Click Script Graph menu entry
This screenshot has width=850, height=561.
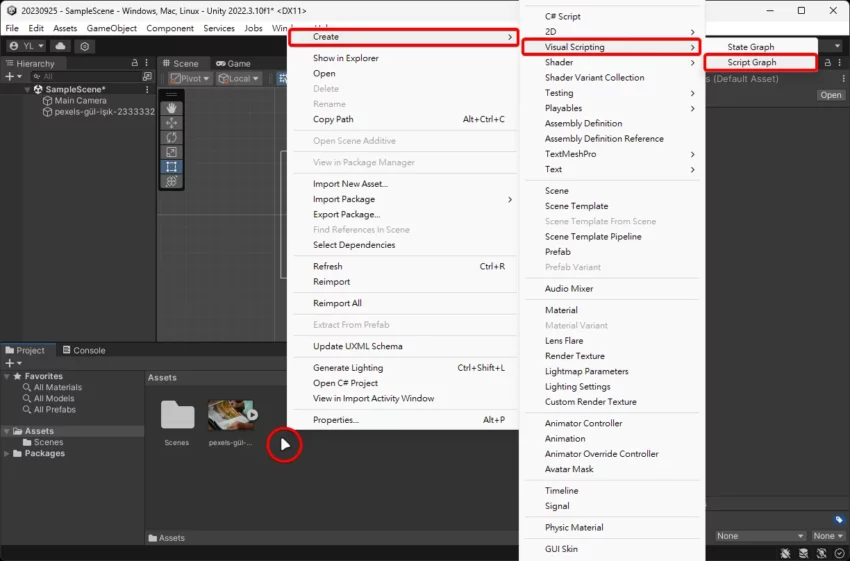tap(761, 62)
